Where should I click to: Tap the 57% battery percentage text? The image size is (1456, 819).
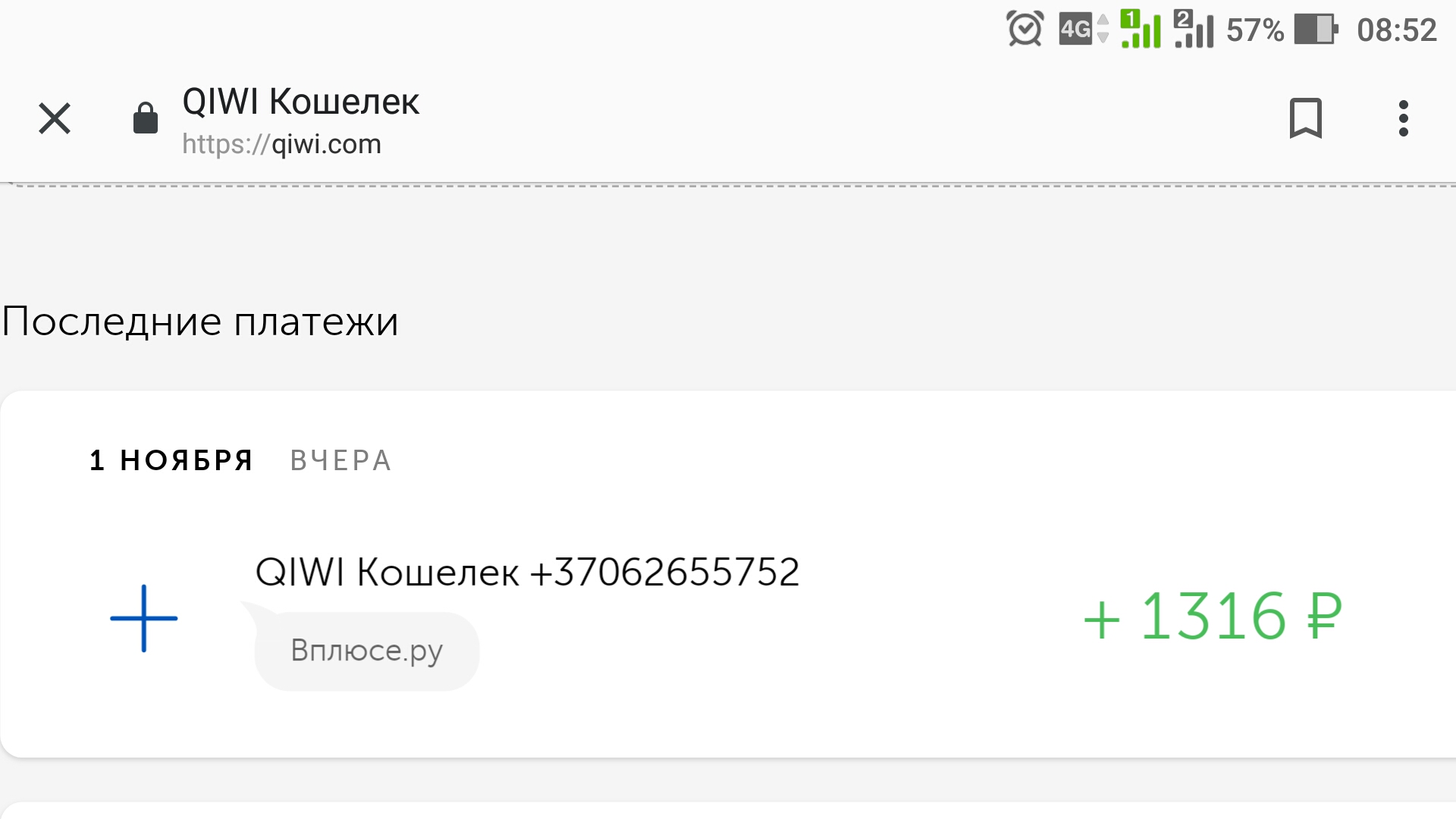tap(1255, 30)
